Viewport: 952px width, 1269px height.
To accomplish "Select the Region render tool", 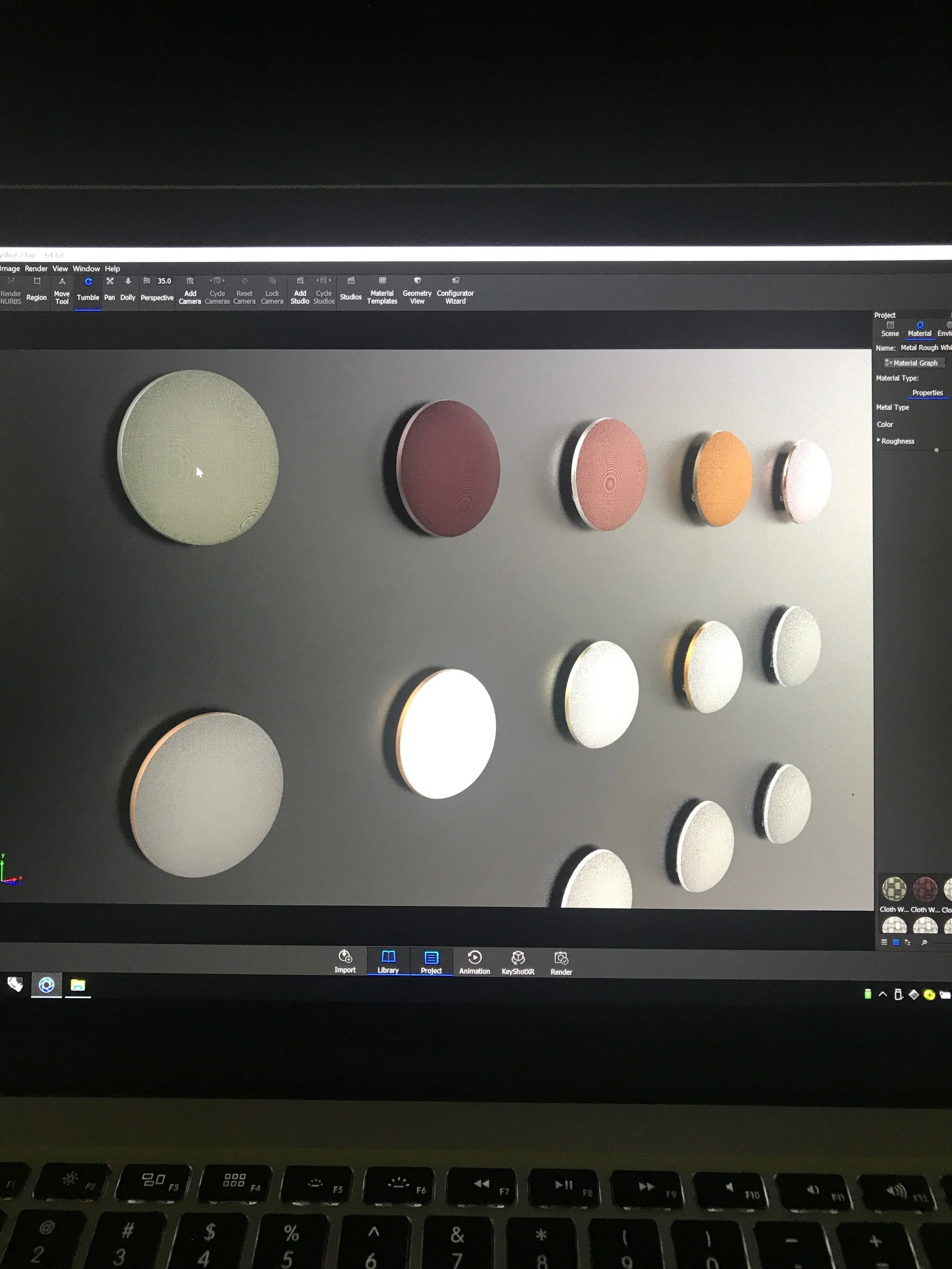I will [x=36, y=290].
